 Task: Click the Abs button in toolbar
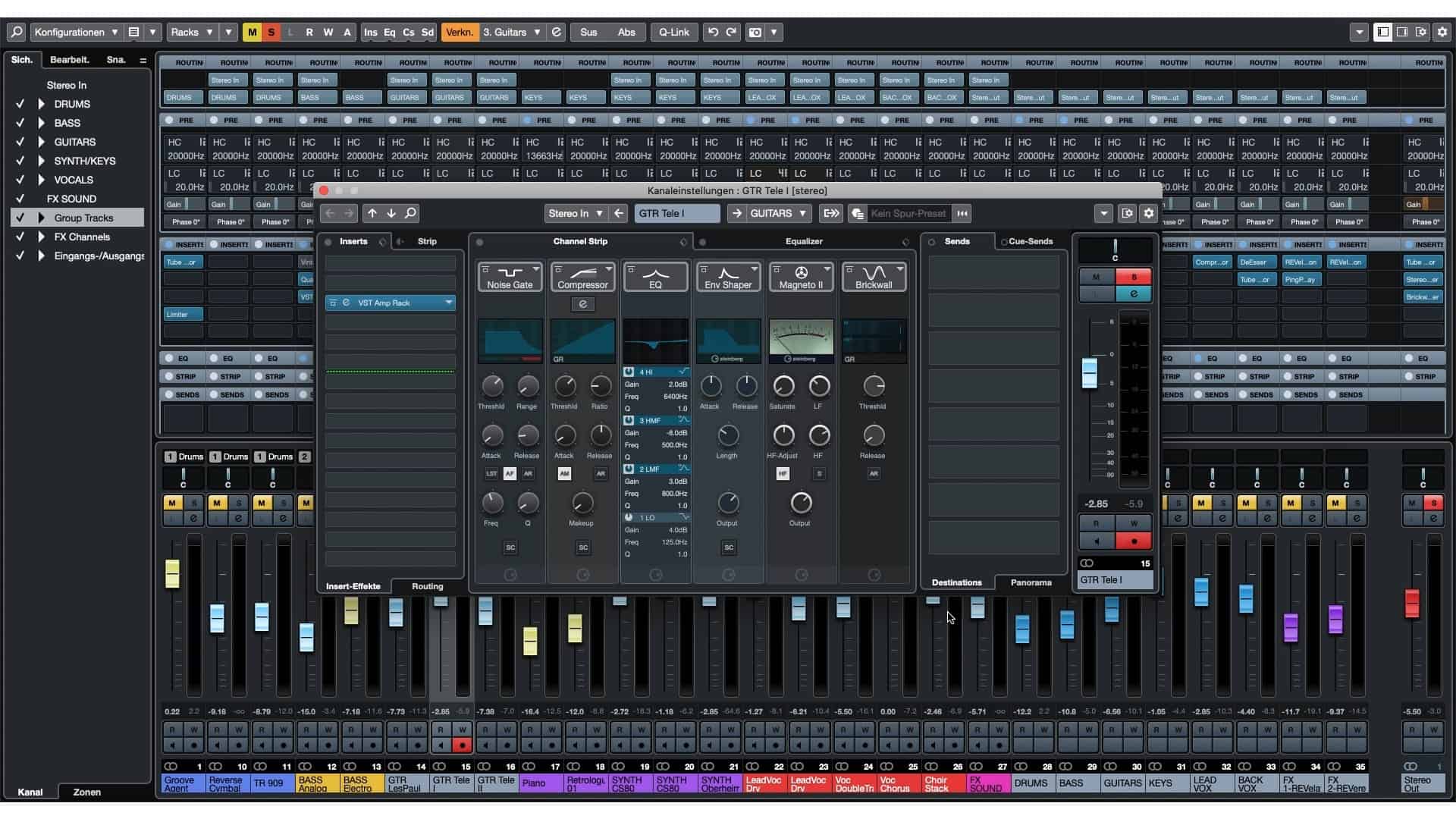coord(626,32)
